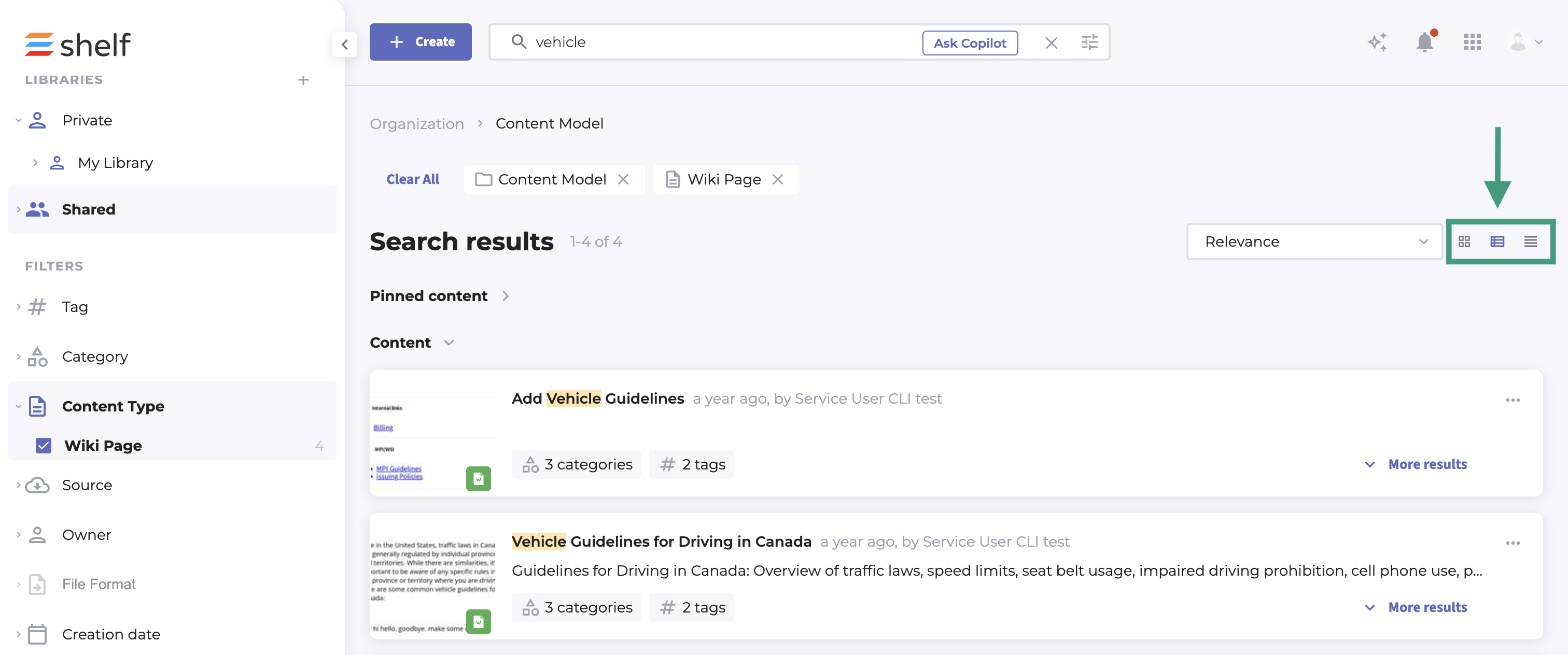
Task: Click the search filter sliders icon
Action: click(x=1089, y=42)
